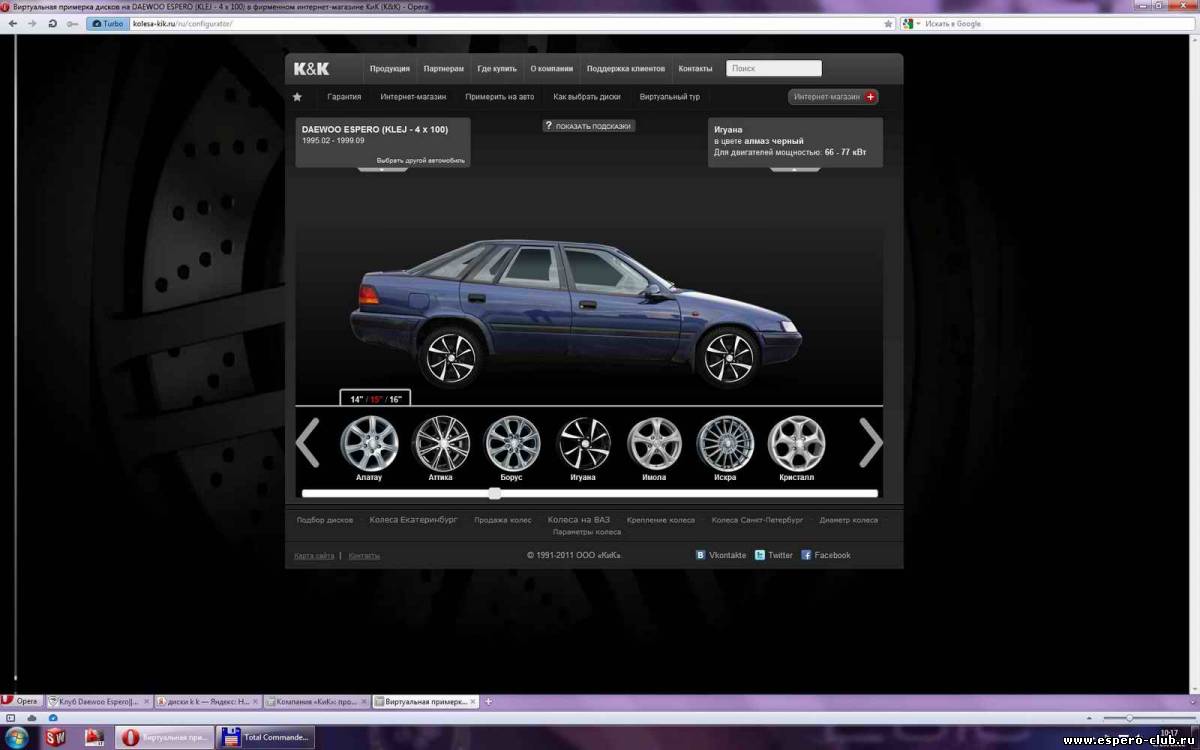Screen dimensions: 1200x750
Task: Go to previous wheels with left arrow
Action: click(x=308, y=443)
